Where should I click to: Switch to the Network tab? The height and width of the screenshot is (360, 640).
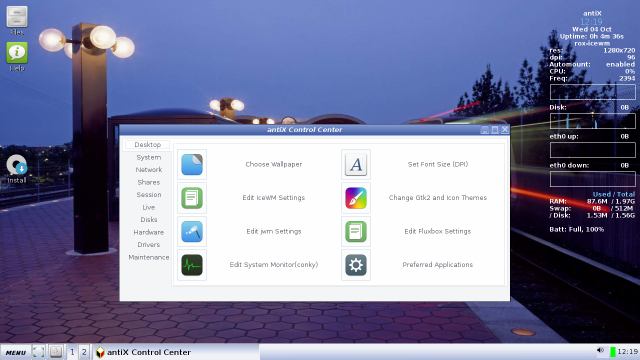point(149,169)
